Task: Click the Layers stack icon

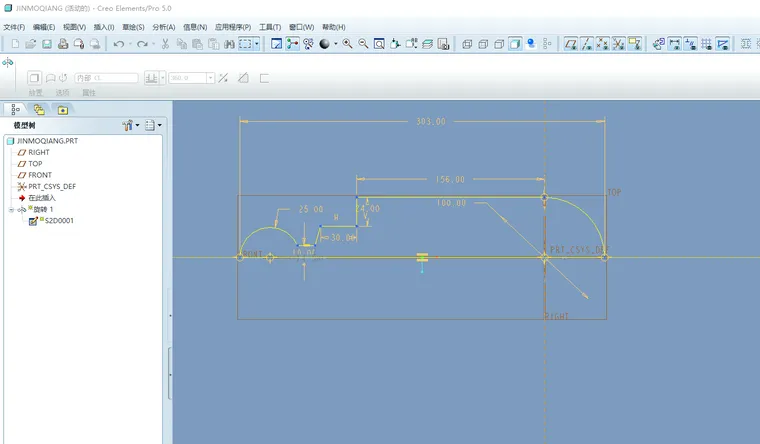Action: click(428, 44)
